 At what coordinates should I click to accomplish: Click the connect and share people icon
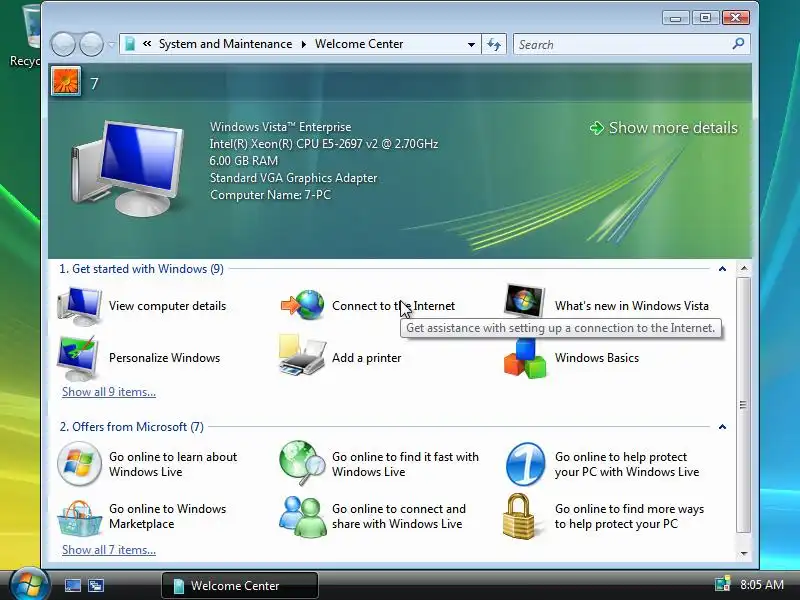click(x=303, y=516)
